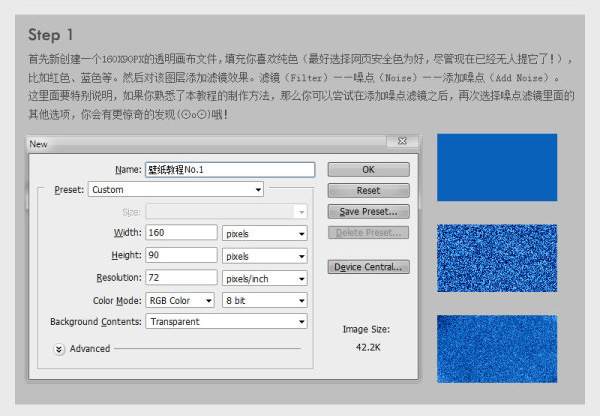Open the Height units dropdown
Image resolution: width=600 pixels, height=416 pixels.
click(264, 256)
